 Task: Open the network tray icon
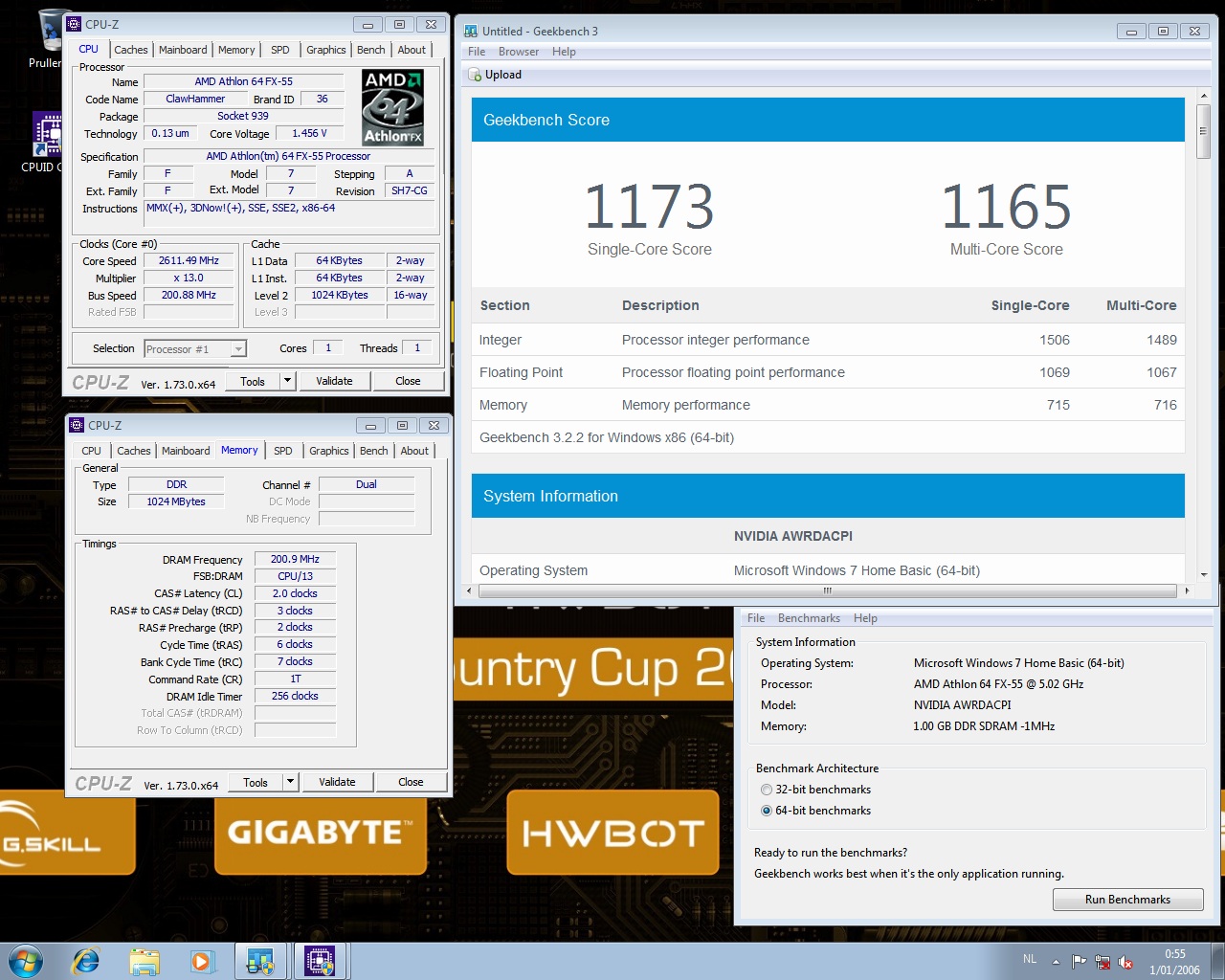[x=1102, y=962]
